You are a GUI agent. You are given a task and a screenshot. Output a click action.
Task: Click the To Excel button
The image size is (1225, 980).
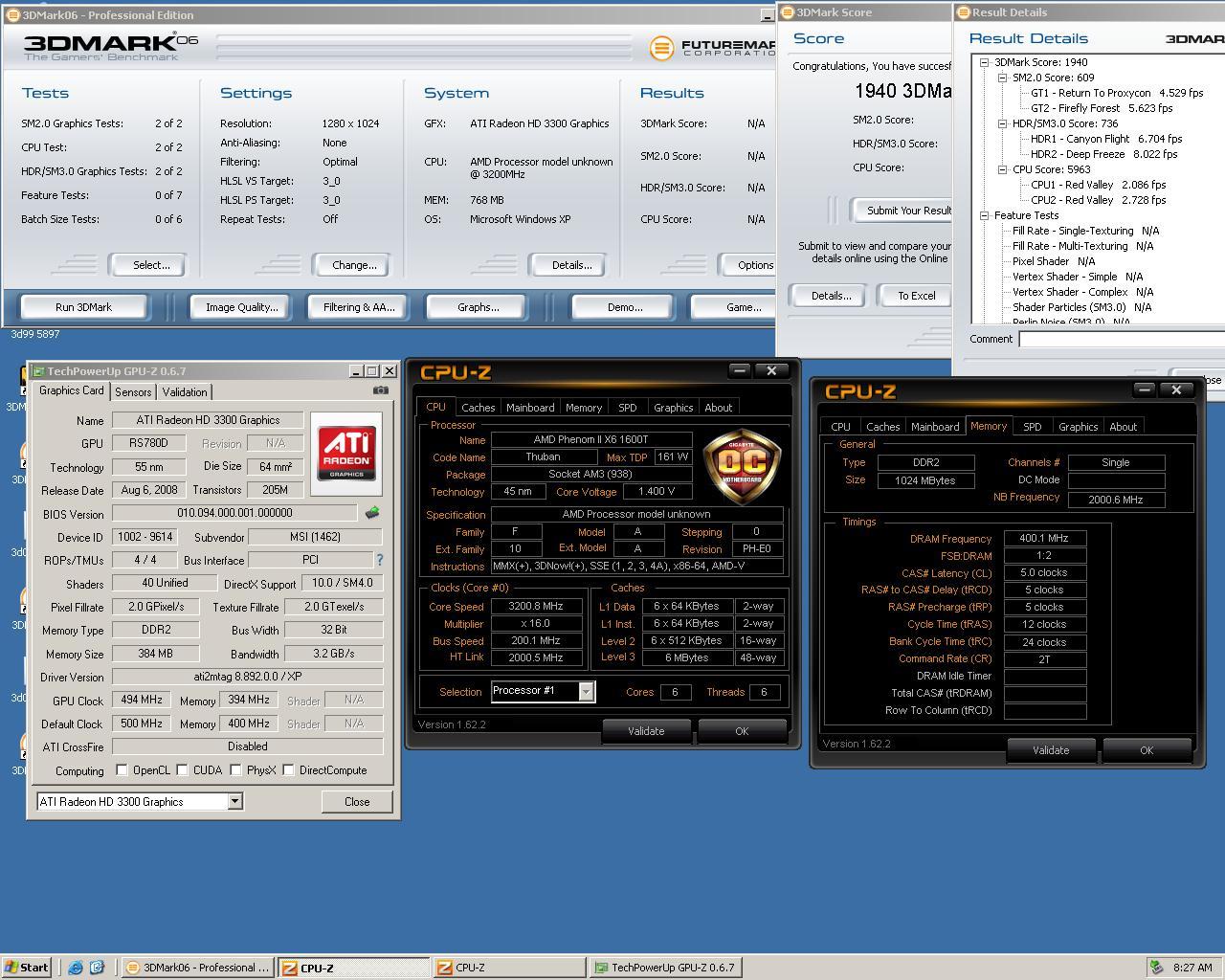(x=916, y=296)
